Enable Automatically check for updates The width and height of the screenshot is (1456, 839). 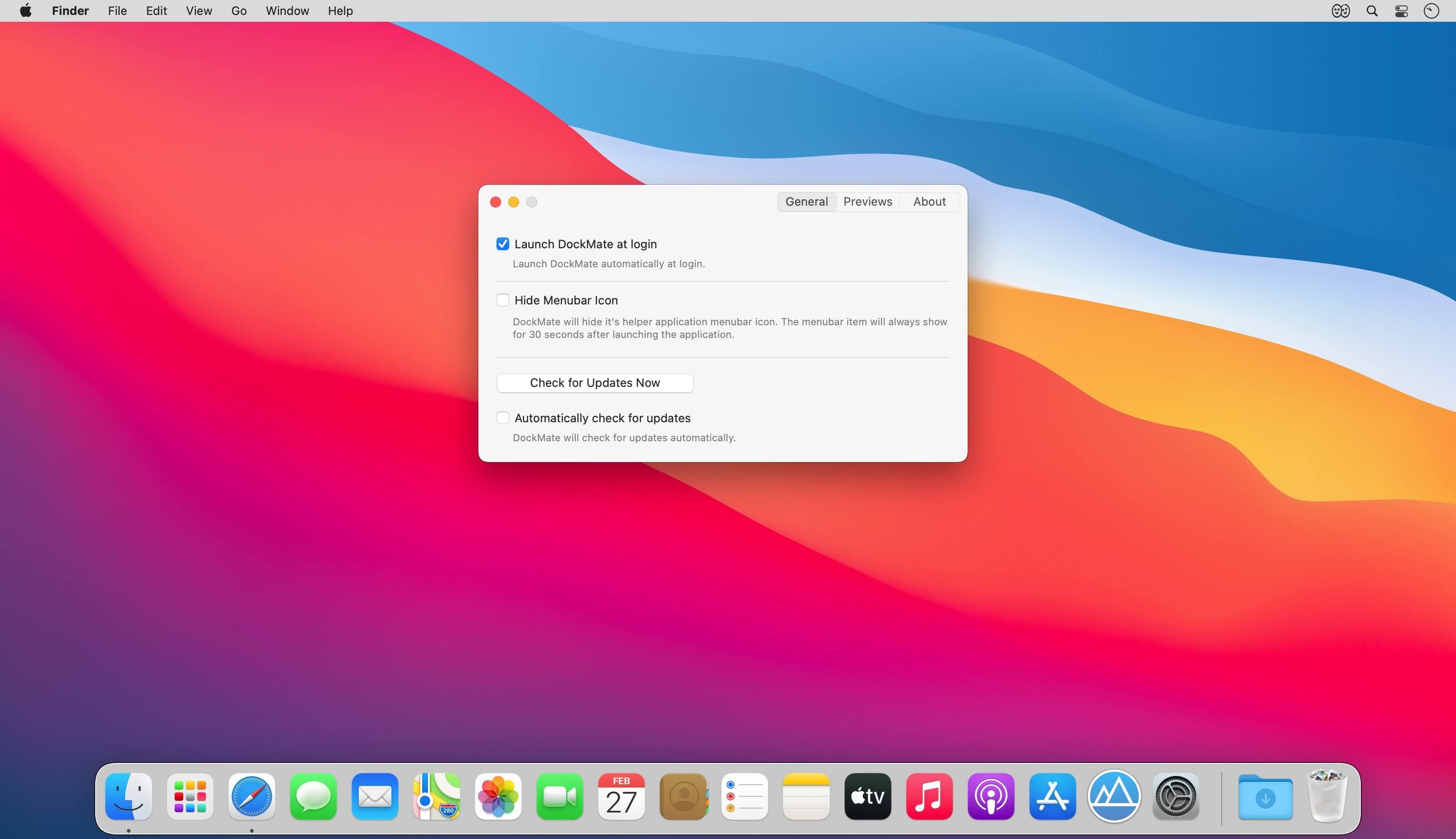coord(502,417)
